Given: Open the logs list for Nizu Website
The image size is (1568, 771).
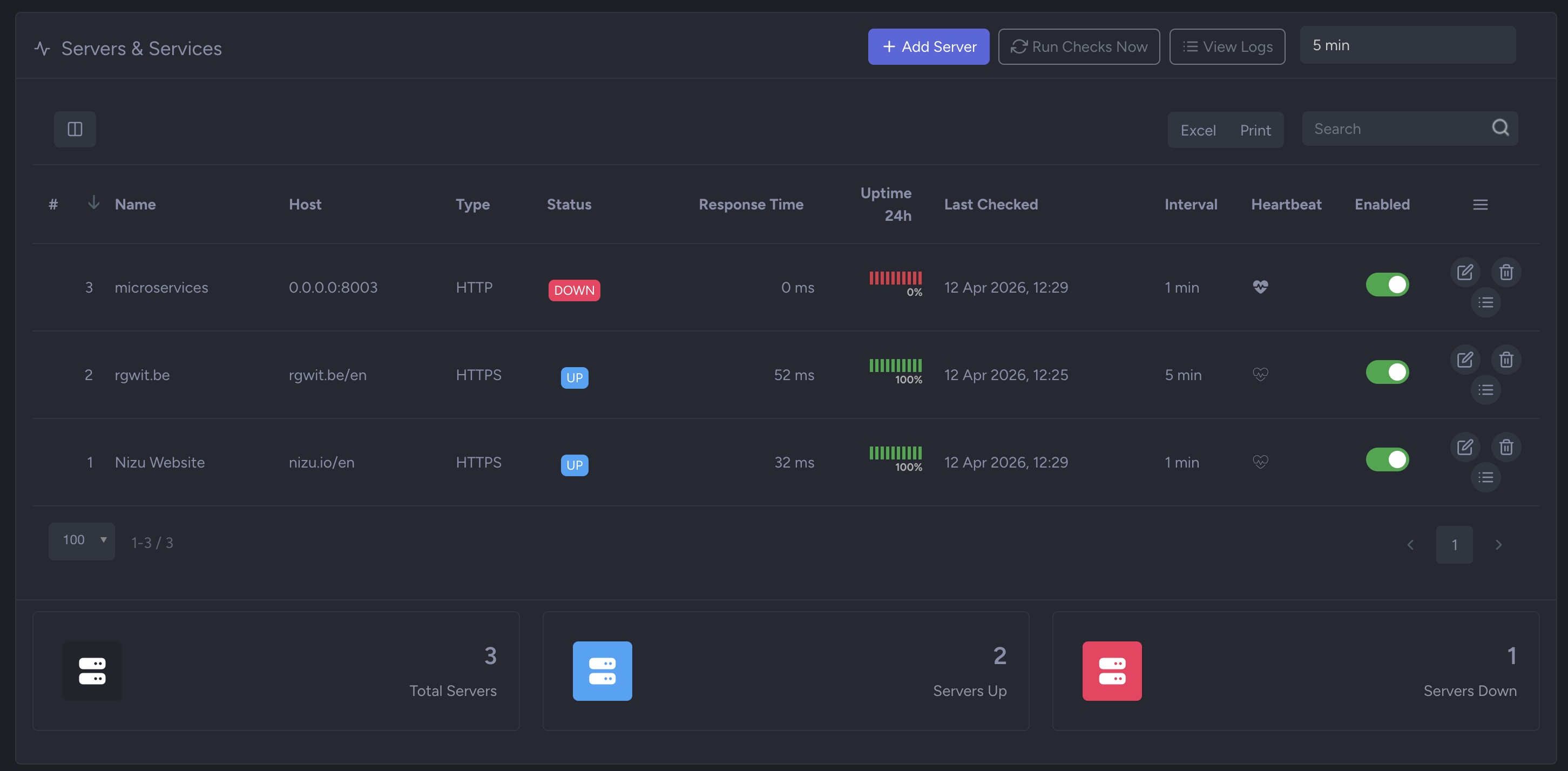Looking at the screenshot, I should 1485,478.
